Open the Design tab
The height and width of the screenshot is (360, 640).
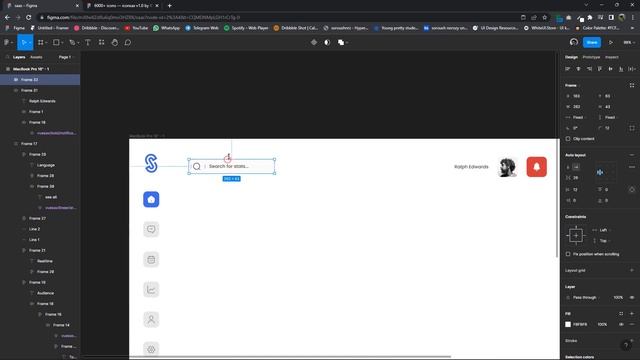click(571, 57)
